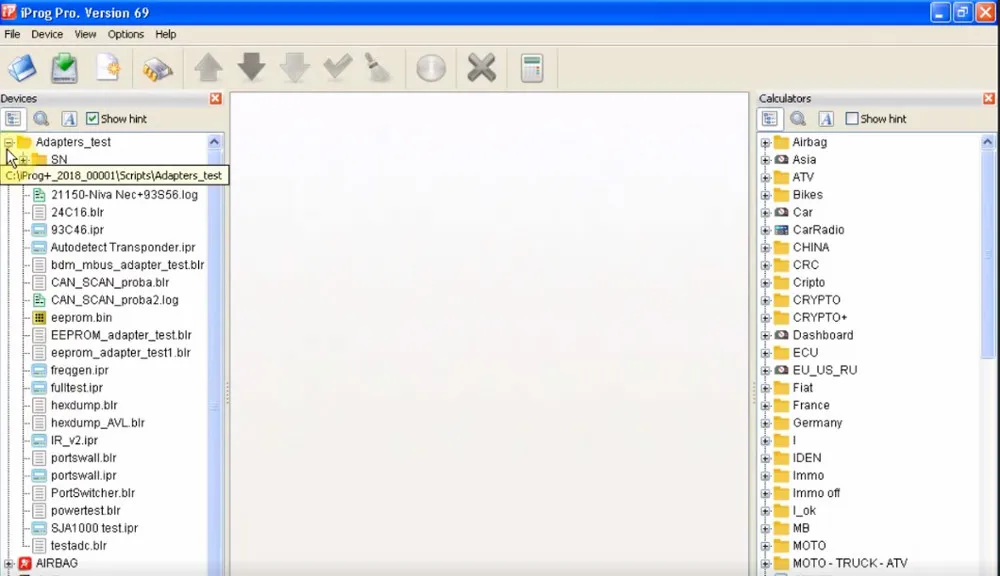
Task: Select the EU_US_RU folder
Action: pos(825,370)
